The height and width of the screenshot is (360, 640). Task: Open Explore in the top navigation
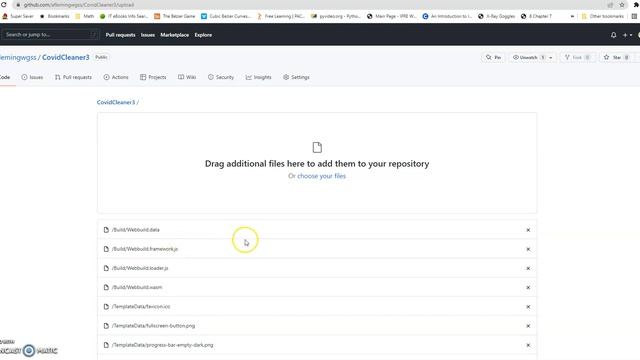[x=203, y=35]
